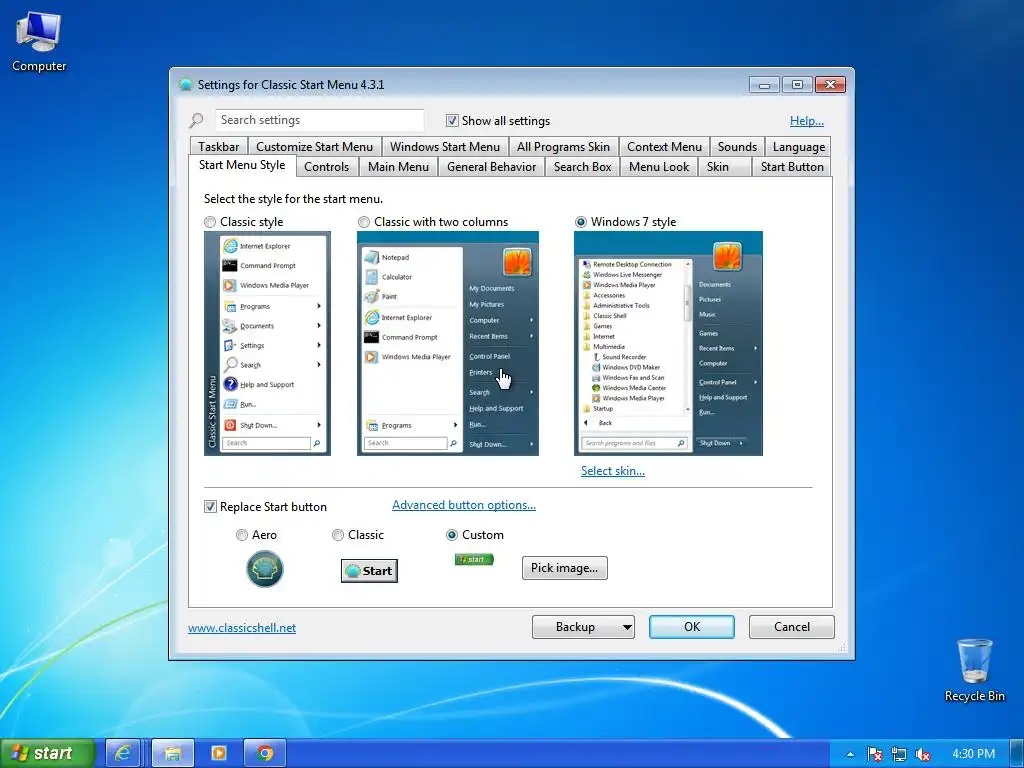This screenshot has height=768, width=1024.
Task: Switch to the Sounds tab
Action: tap(737, 147)
